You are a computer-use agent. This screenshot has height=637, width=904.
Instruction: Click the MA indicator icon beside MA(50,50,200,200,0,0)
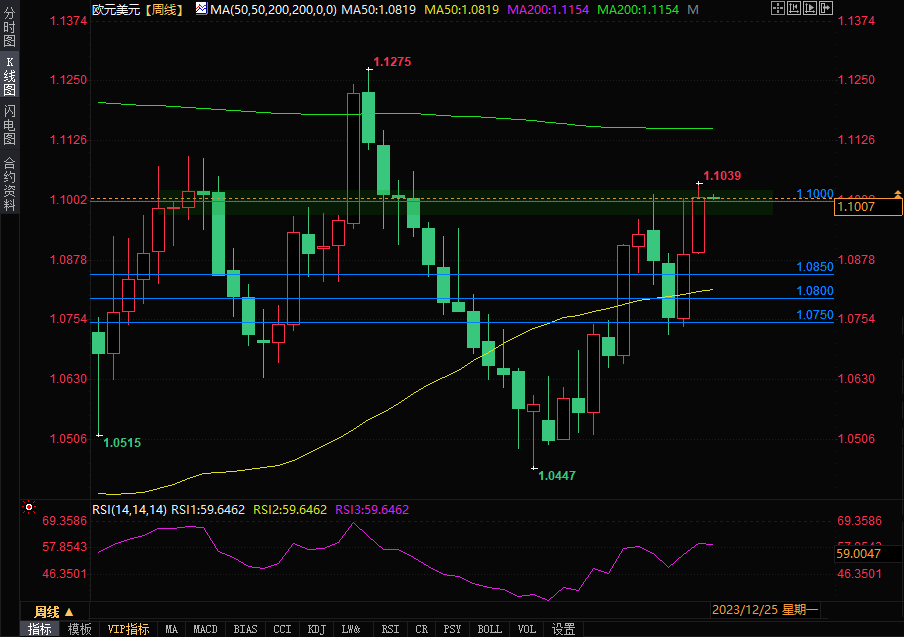point(202,9)
